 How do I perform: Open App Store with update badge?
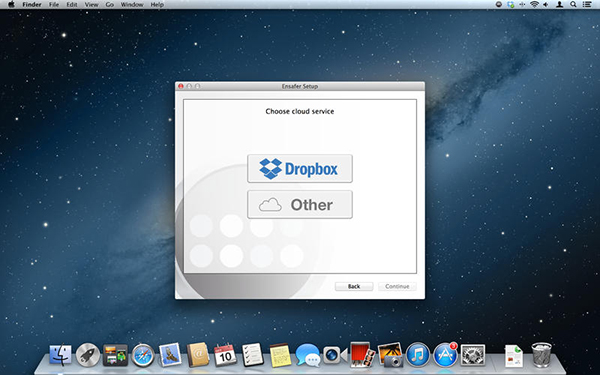click(445, 355)
